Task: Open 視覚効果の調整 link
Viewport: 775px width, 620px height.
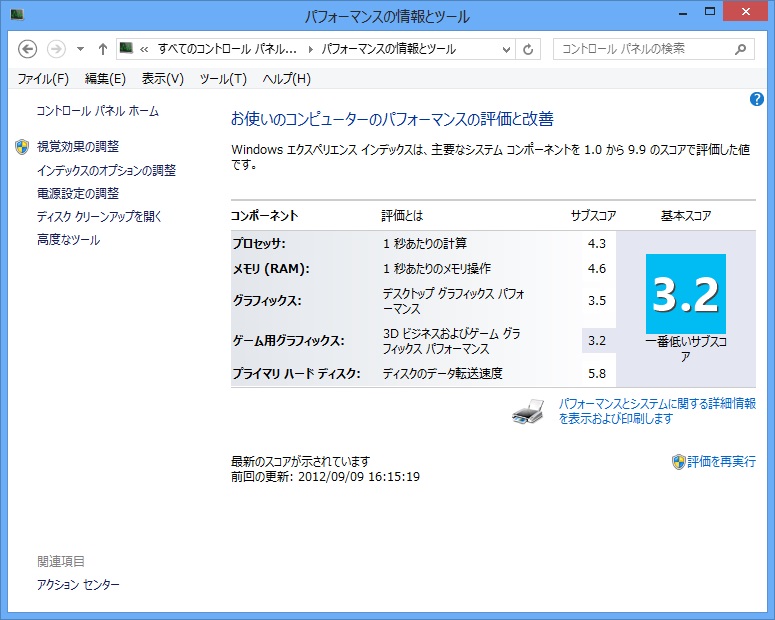Action: [x=78, y=146]
